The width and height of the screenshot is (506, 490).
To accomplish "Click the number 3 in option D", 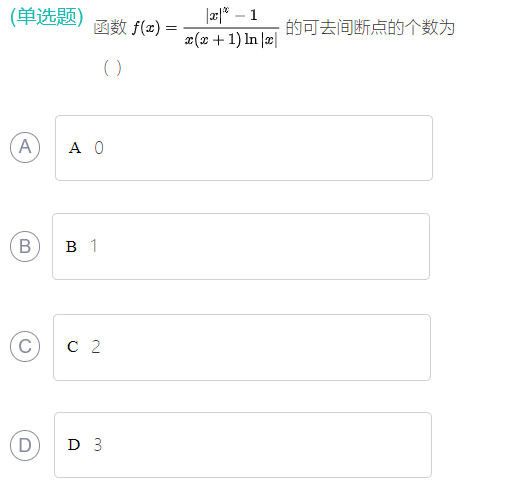I will 97,445.
